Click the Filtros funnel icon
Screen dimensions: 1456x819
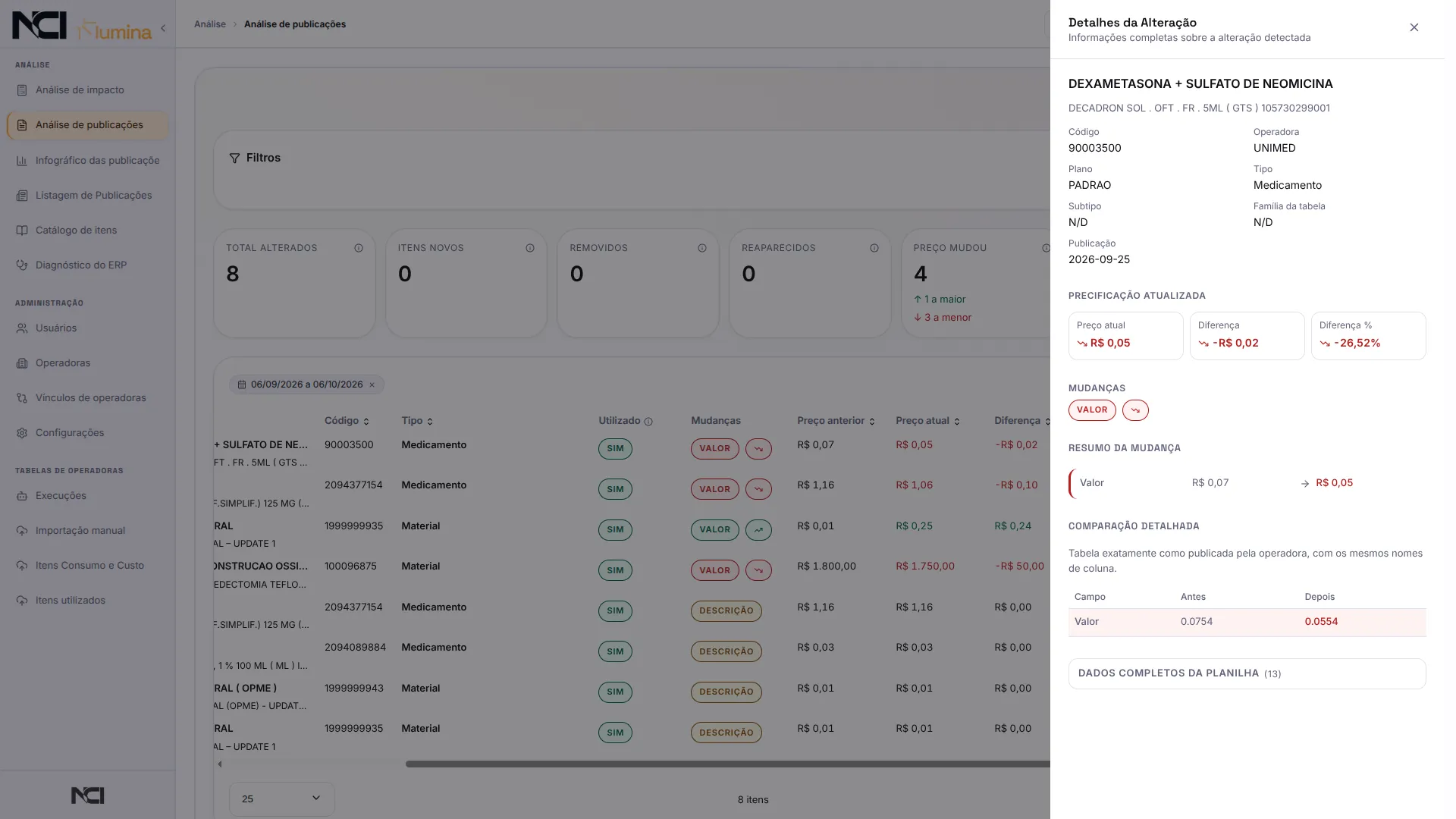pyautogui.click(x=235, y=158)
